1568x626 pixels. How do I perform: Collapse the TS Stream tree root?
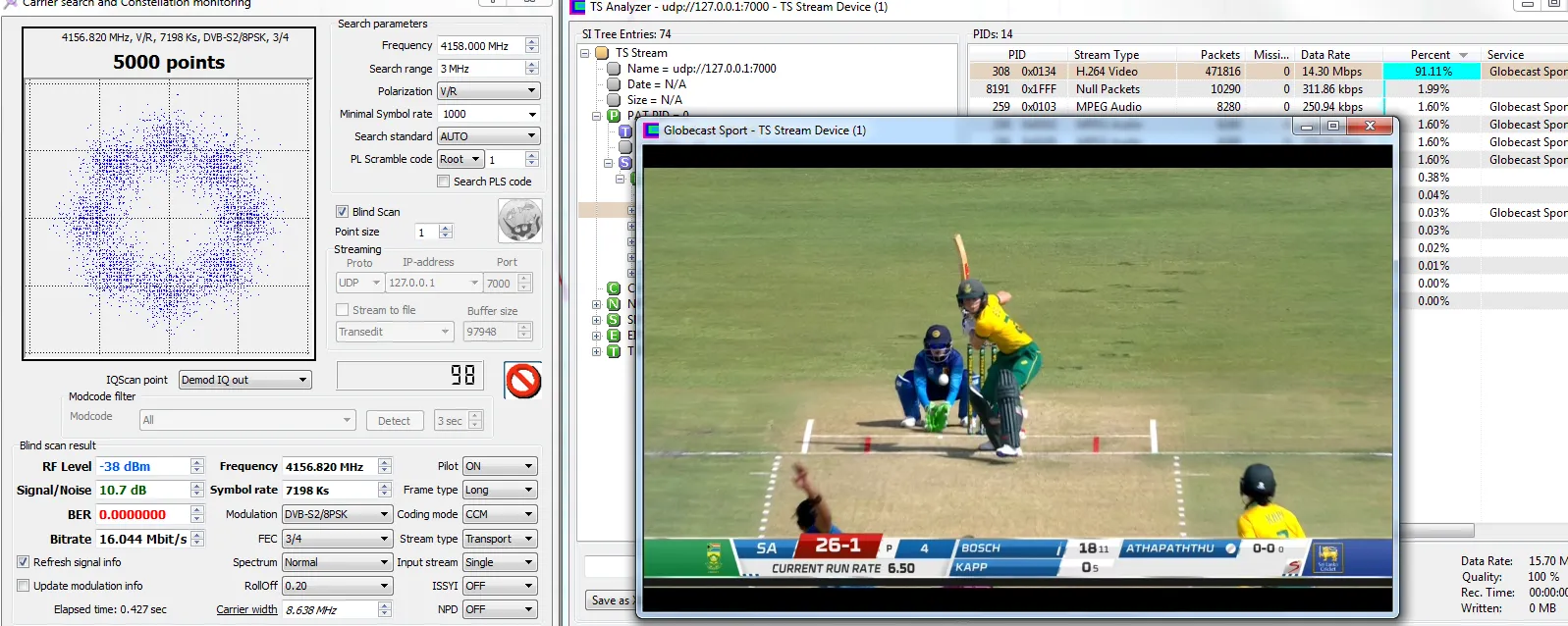(585, 53)
